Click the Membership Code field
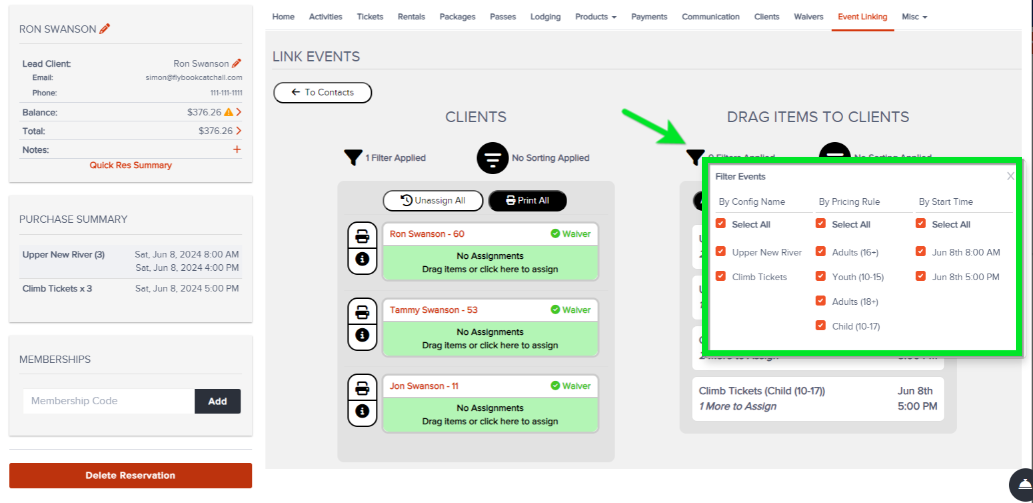 click(109, 401)
